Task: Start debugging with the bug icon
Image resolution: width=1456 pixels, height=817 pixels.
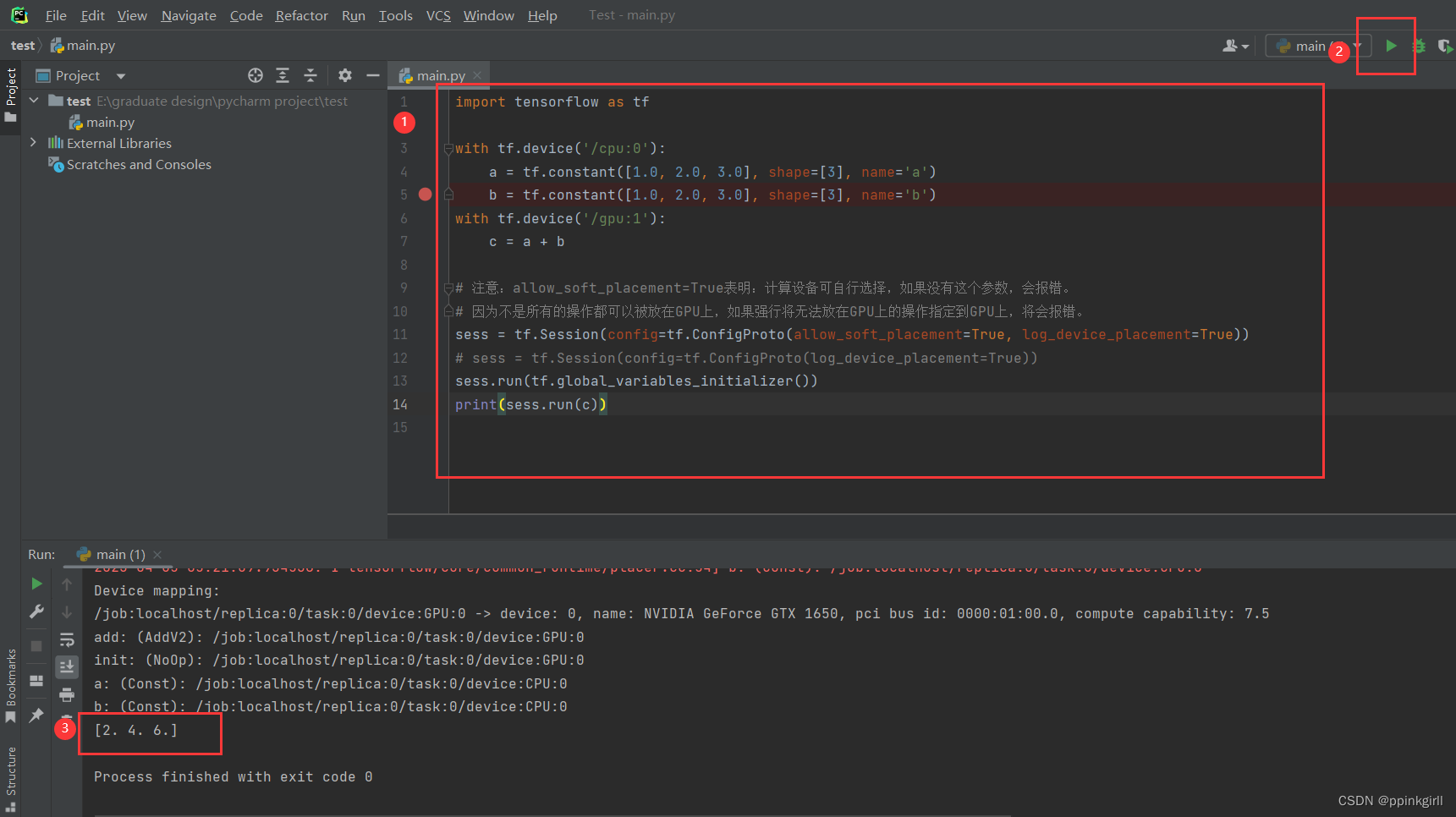Action: 1419,46
